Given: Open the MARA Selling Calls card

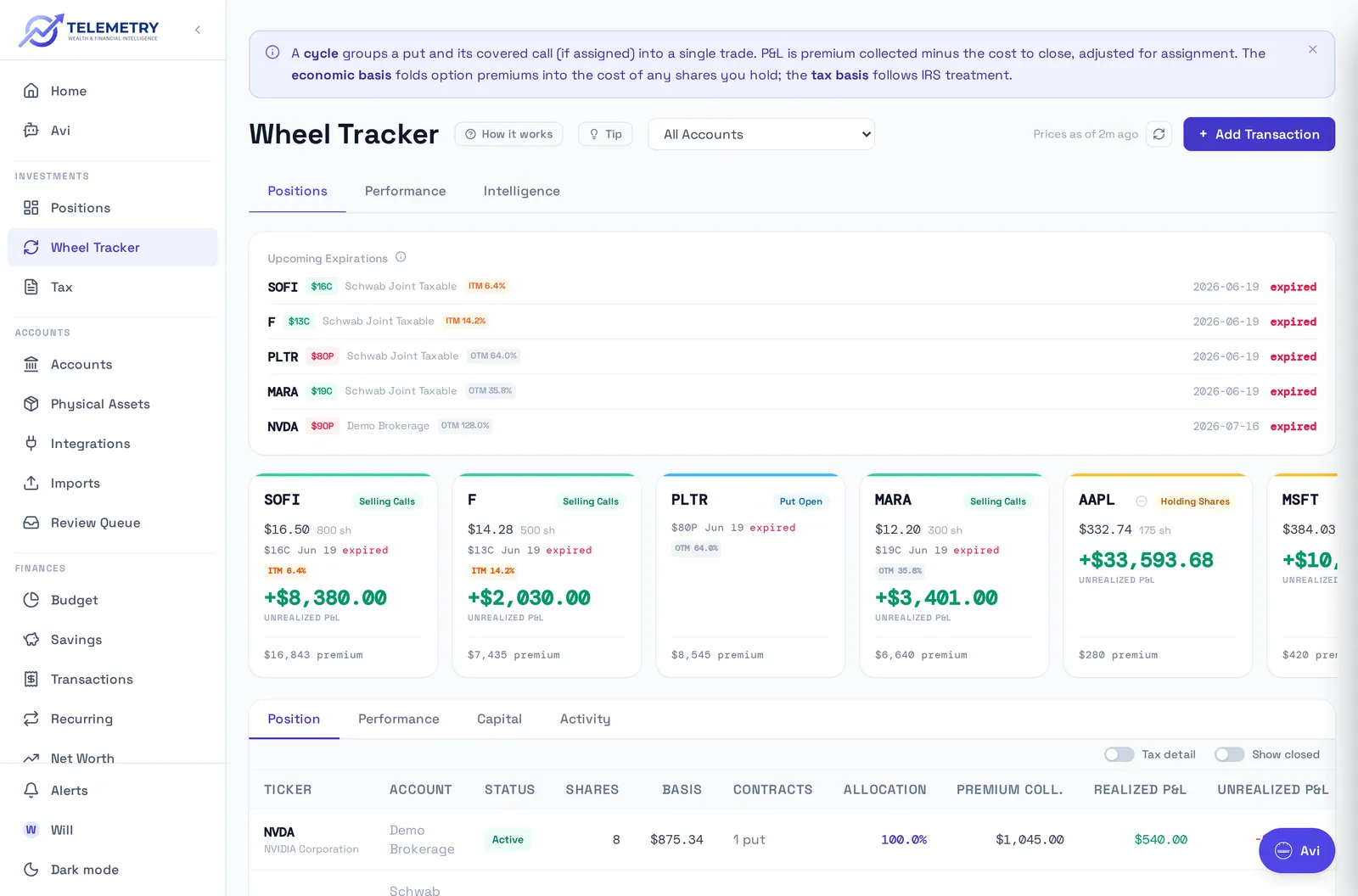Looking at the screenshot, I should 954,575.
